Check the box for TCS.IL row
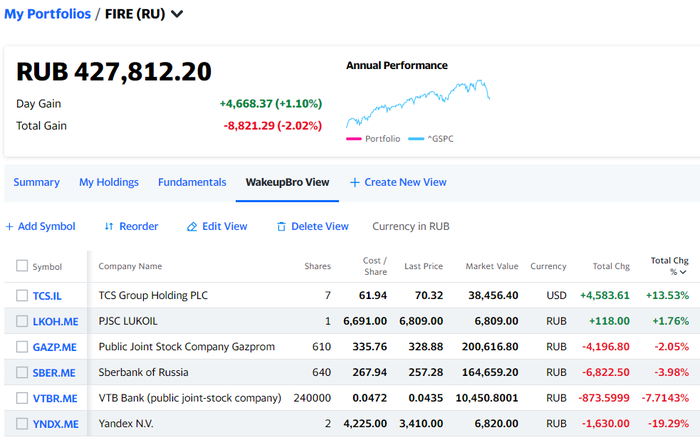700x440 pixels. click(22, 296)
